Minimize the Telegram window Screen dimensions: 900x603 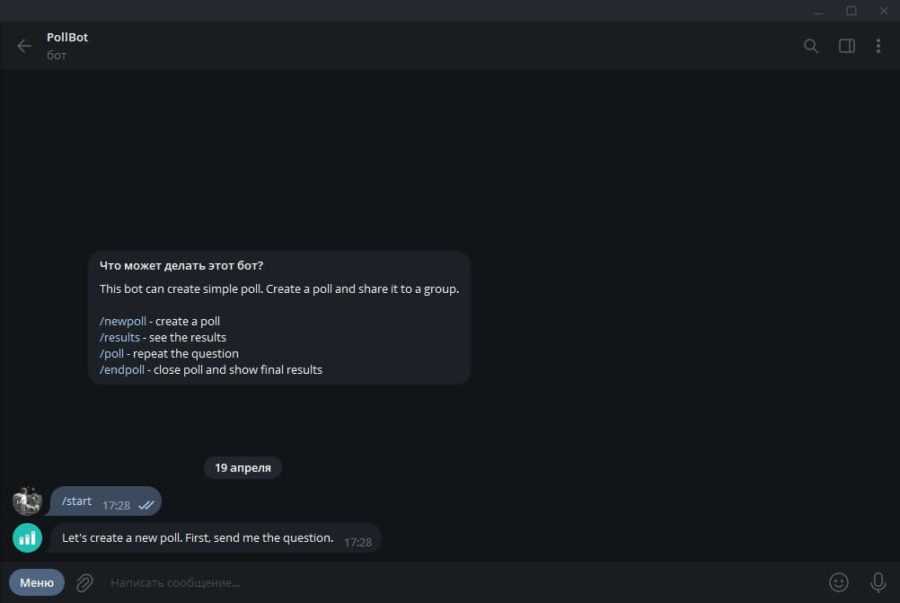[819, 11]
